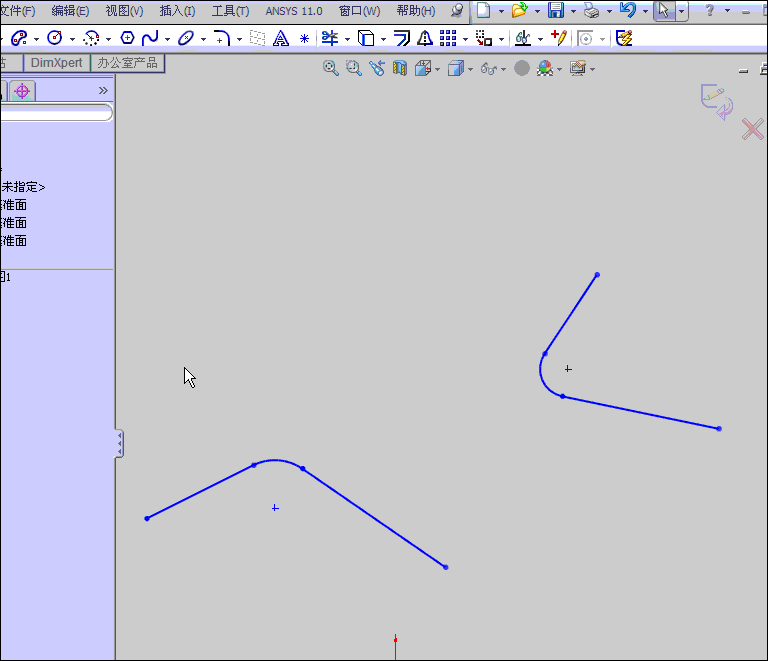
Task: Open the spline tool dropdown arrow
Action: tap(167, 39)
